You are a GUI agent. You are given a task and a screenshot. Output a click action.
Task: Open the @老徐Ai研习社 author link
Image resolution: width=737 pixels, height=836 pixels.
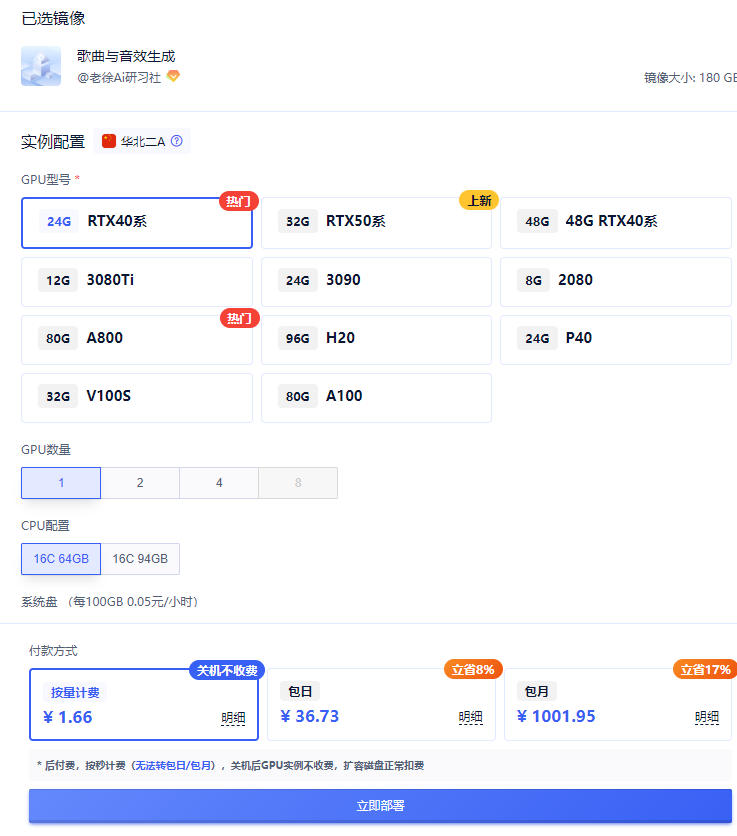[119, 78]
